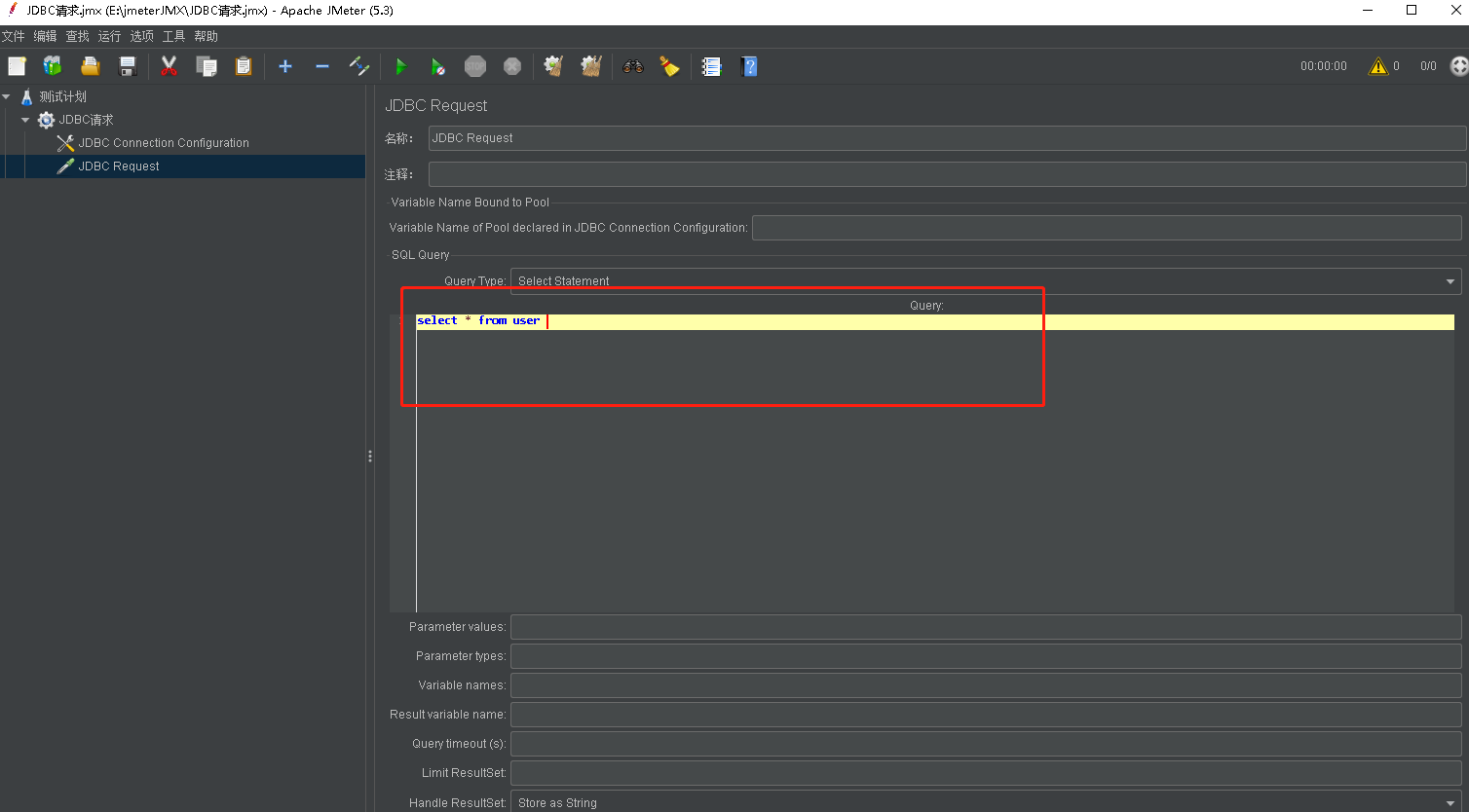
Task: Click the 0/0 active threads counter
Action: tap(1428, 66)
